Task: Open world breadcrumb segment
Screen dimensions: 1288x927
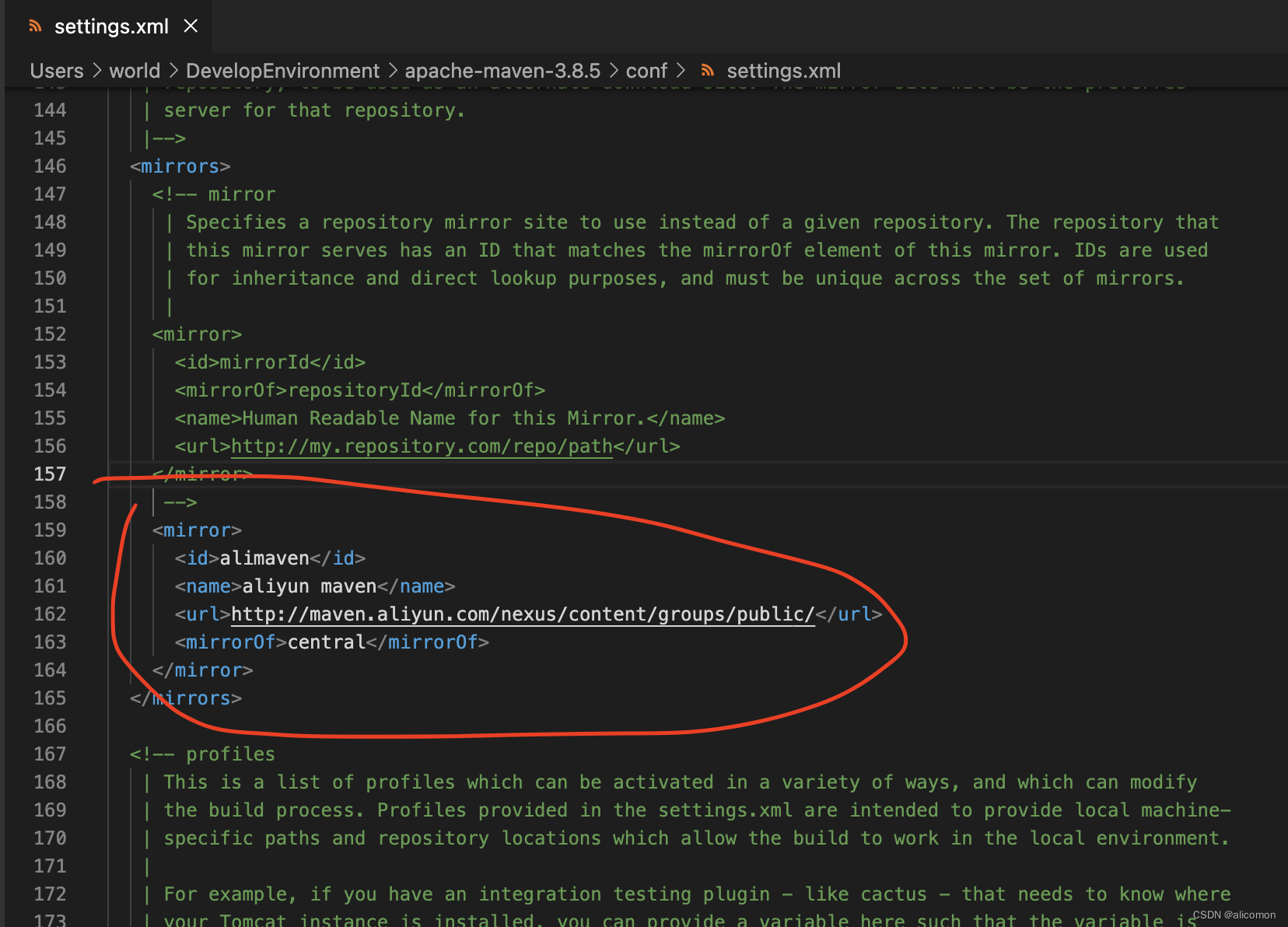Action: pyautogui.click(x=135, y=71)
